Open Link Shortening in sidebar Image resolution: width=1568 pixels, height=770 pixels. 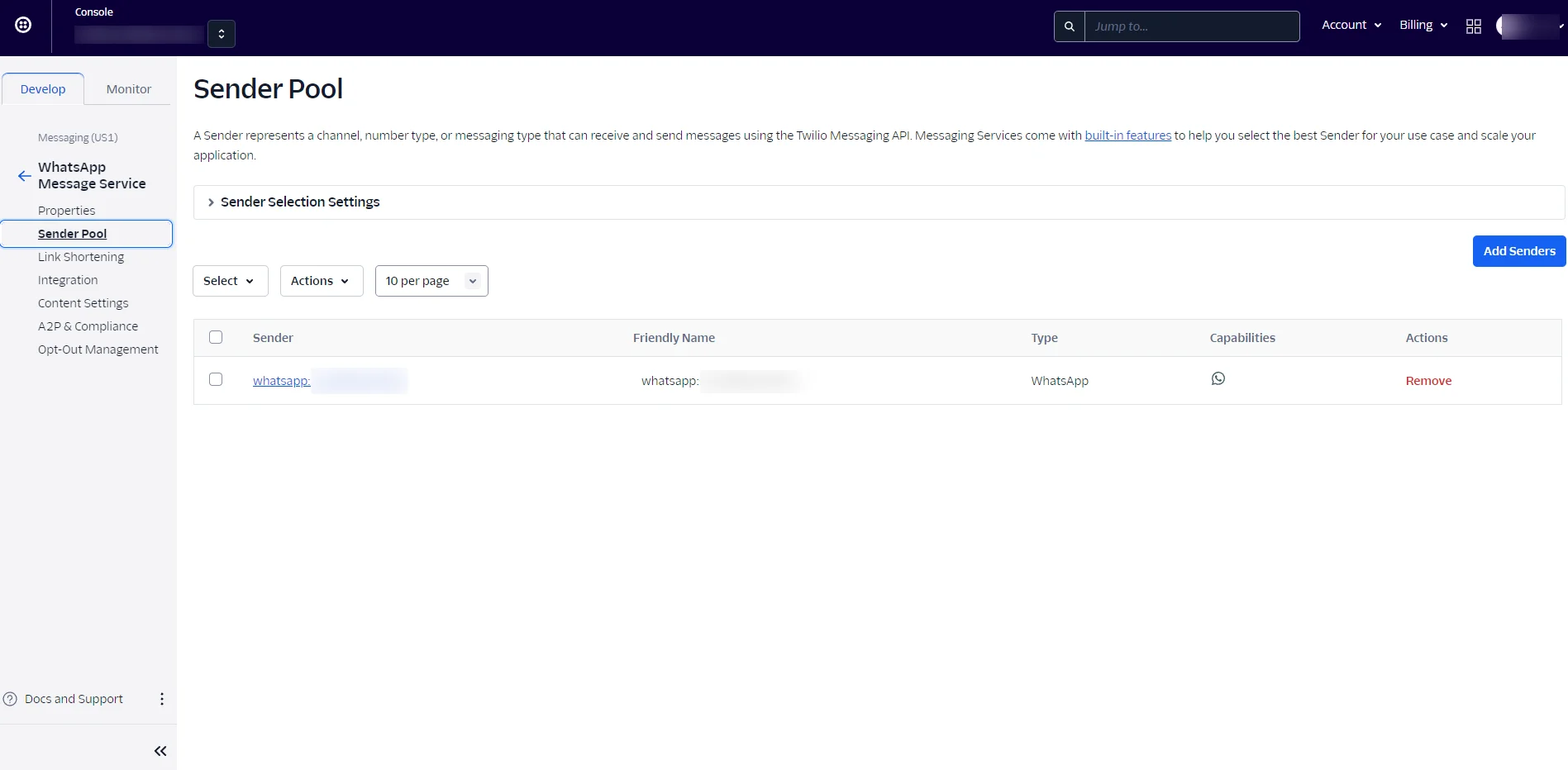pos(81,257)
